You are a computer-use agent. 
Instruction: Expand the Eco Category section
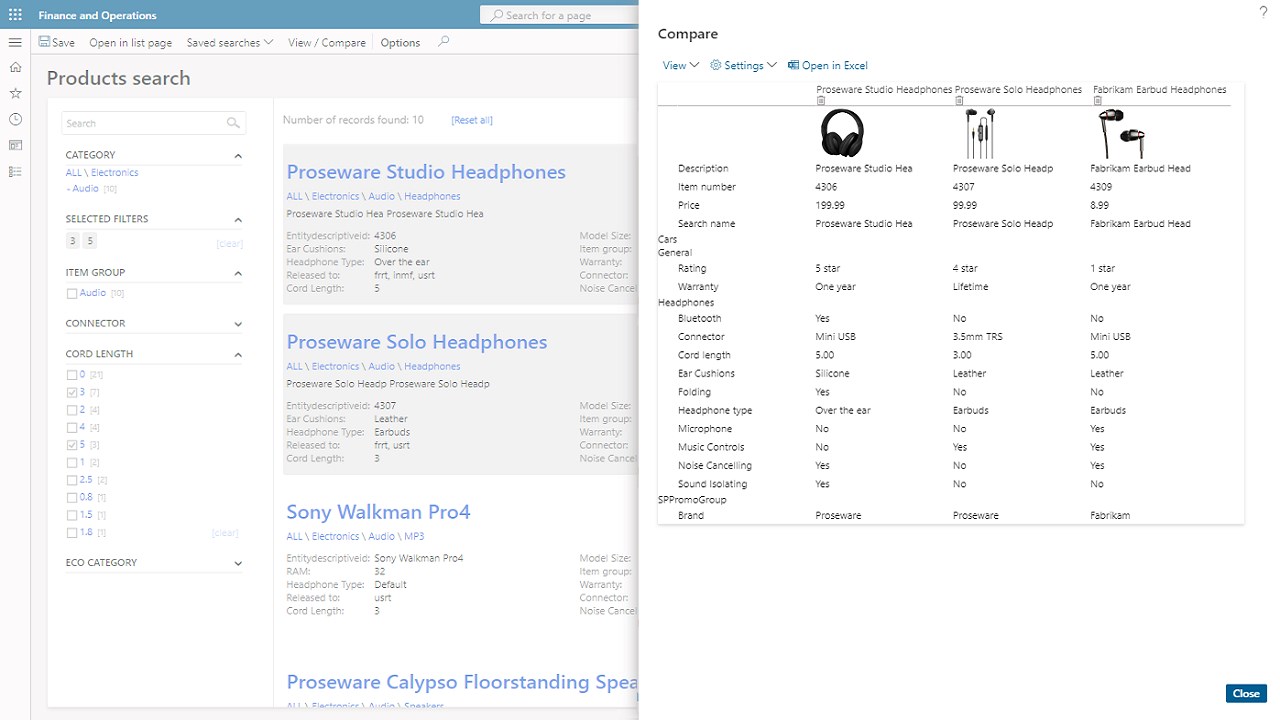238,564
